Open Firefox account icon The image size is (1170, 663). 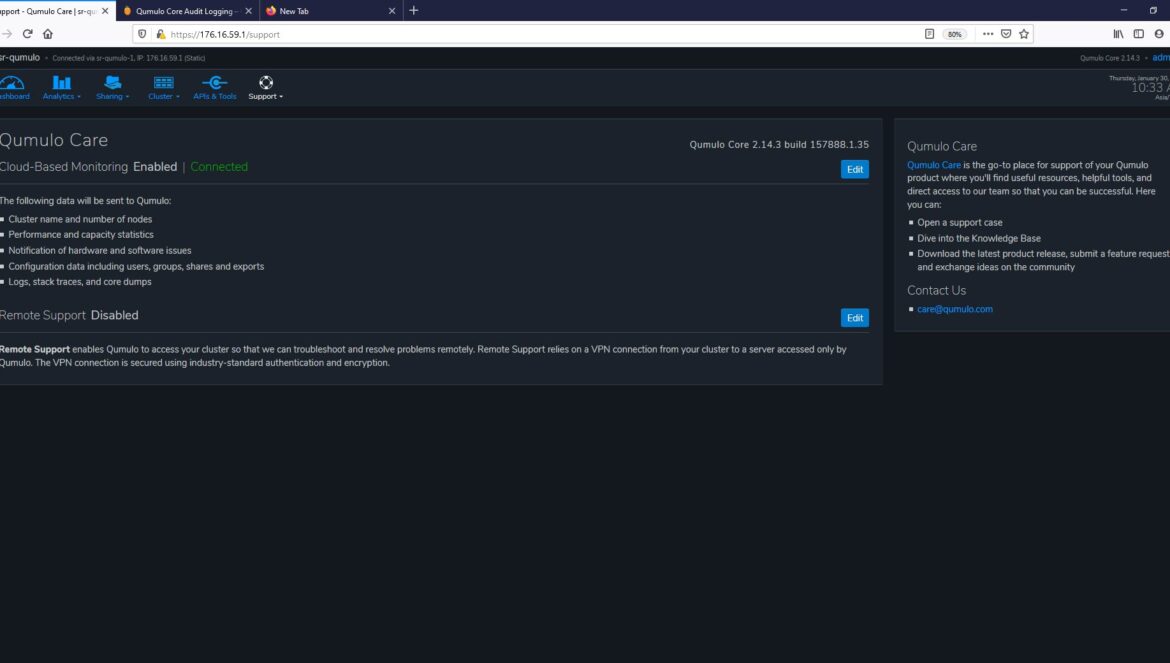(1159, 34)
